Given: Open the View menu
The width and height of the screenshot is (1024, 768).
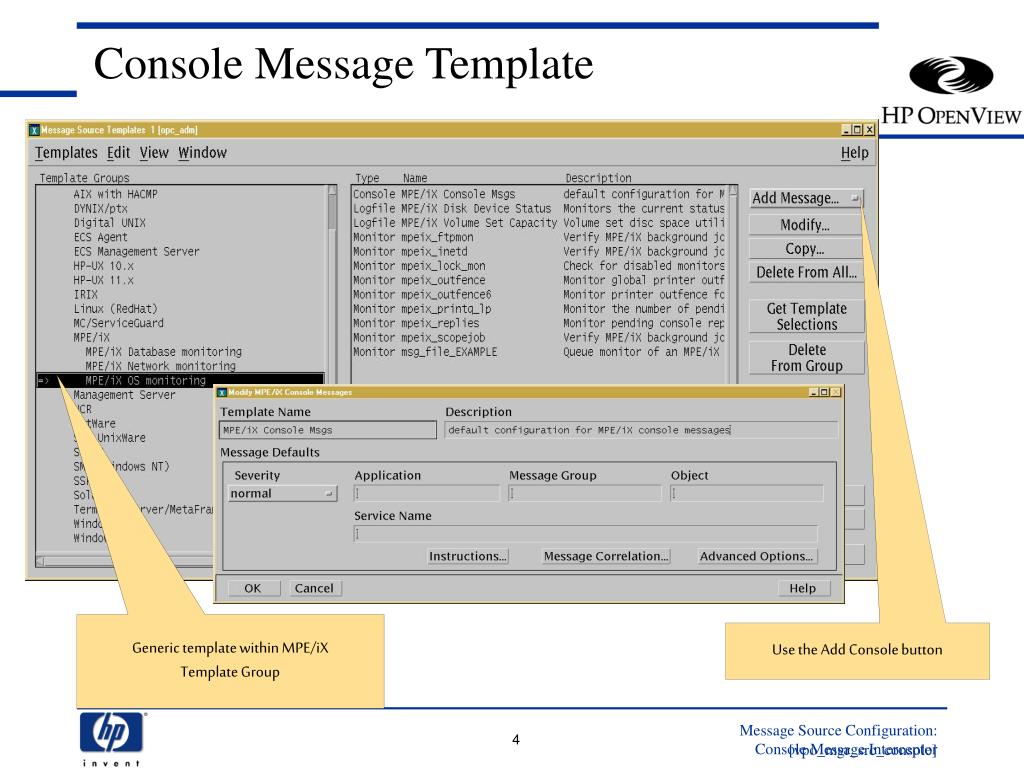Looking at the screenshot, I should point(154,152).
